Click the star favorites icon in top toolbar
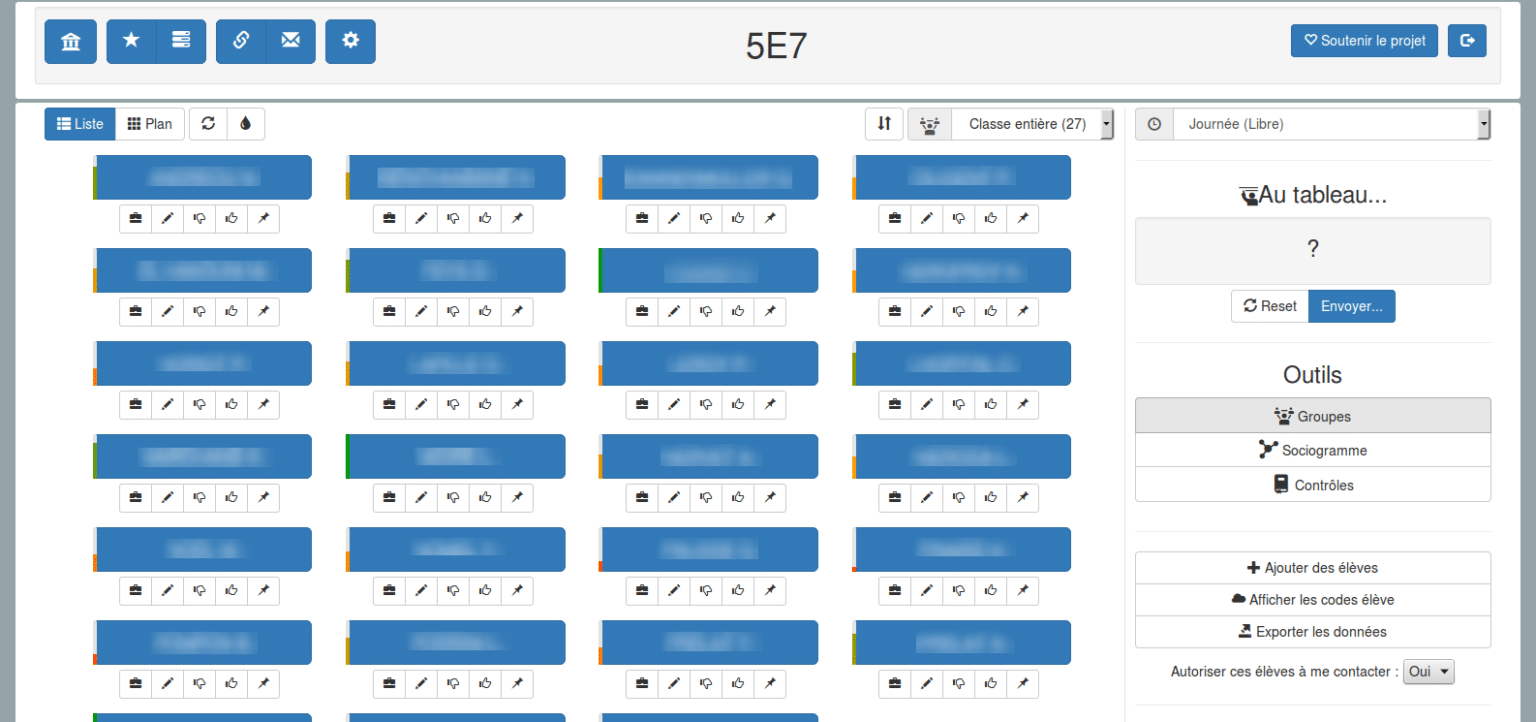 coord(131,41)
